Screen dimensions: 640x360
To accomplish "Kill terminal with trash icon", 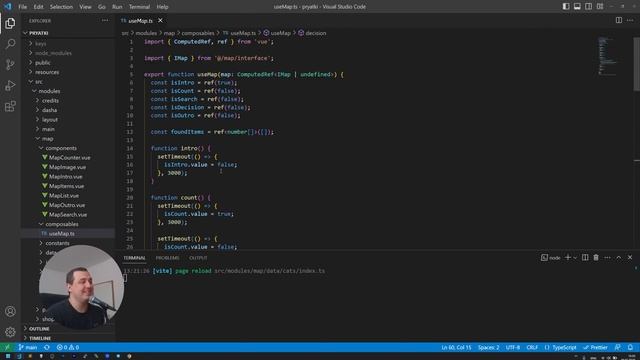I will tap(596, 258).
